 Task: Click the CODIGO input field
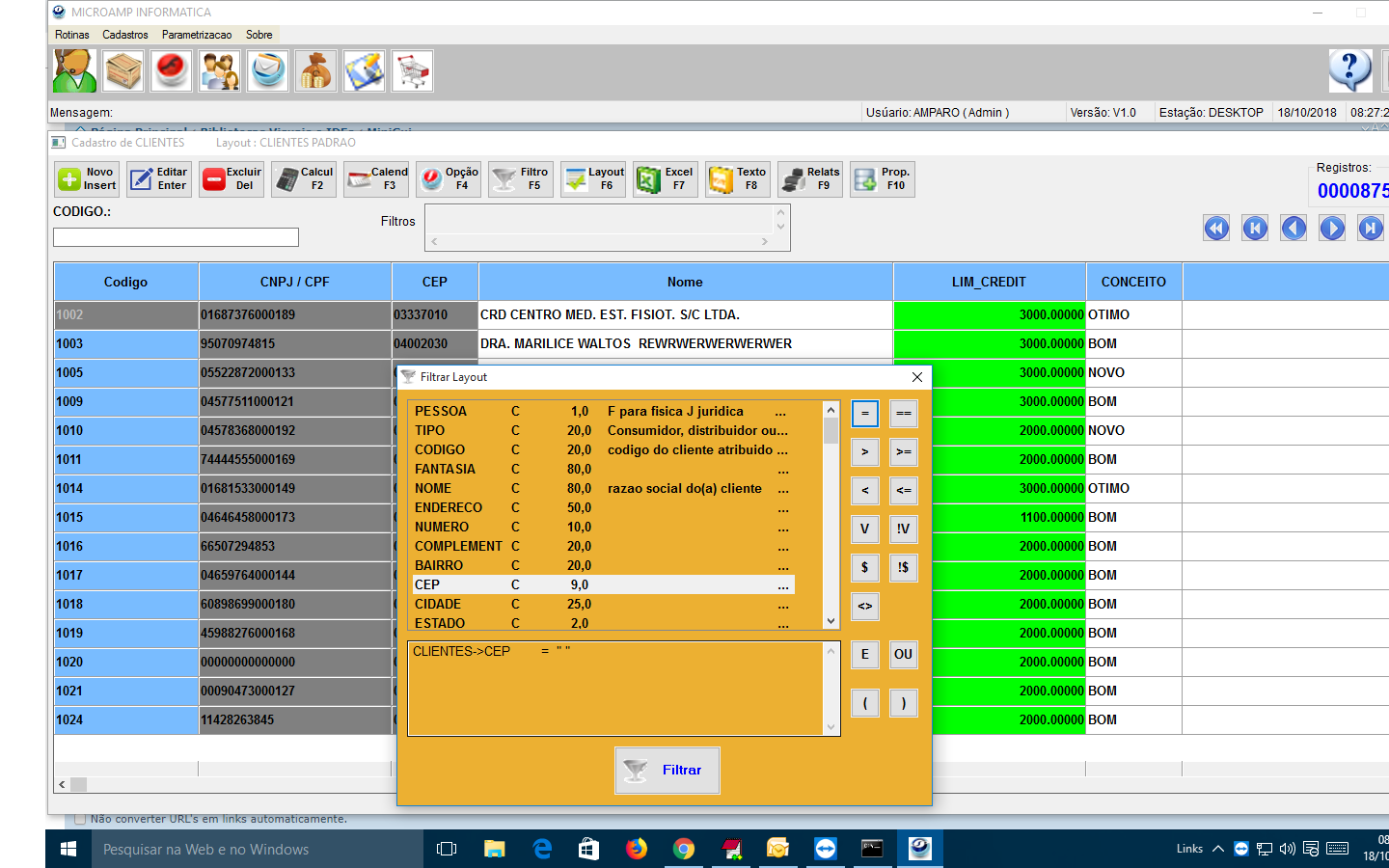coord(176,237)
